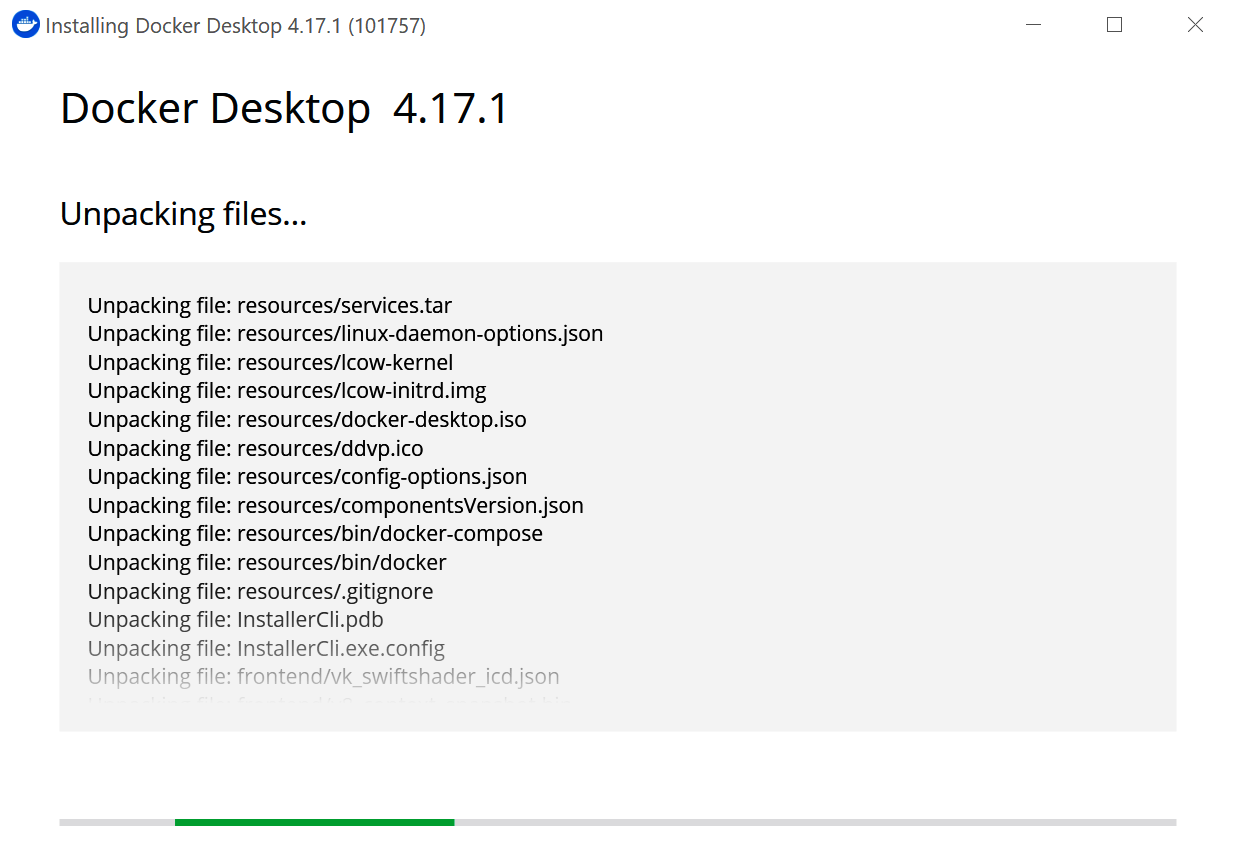
Task: Click the resources/bin/docker-compose entry
Action: [315, 533]
